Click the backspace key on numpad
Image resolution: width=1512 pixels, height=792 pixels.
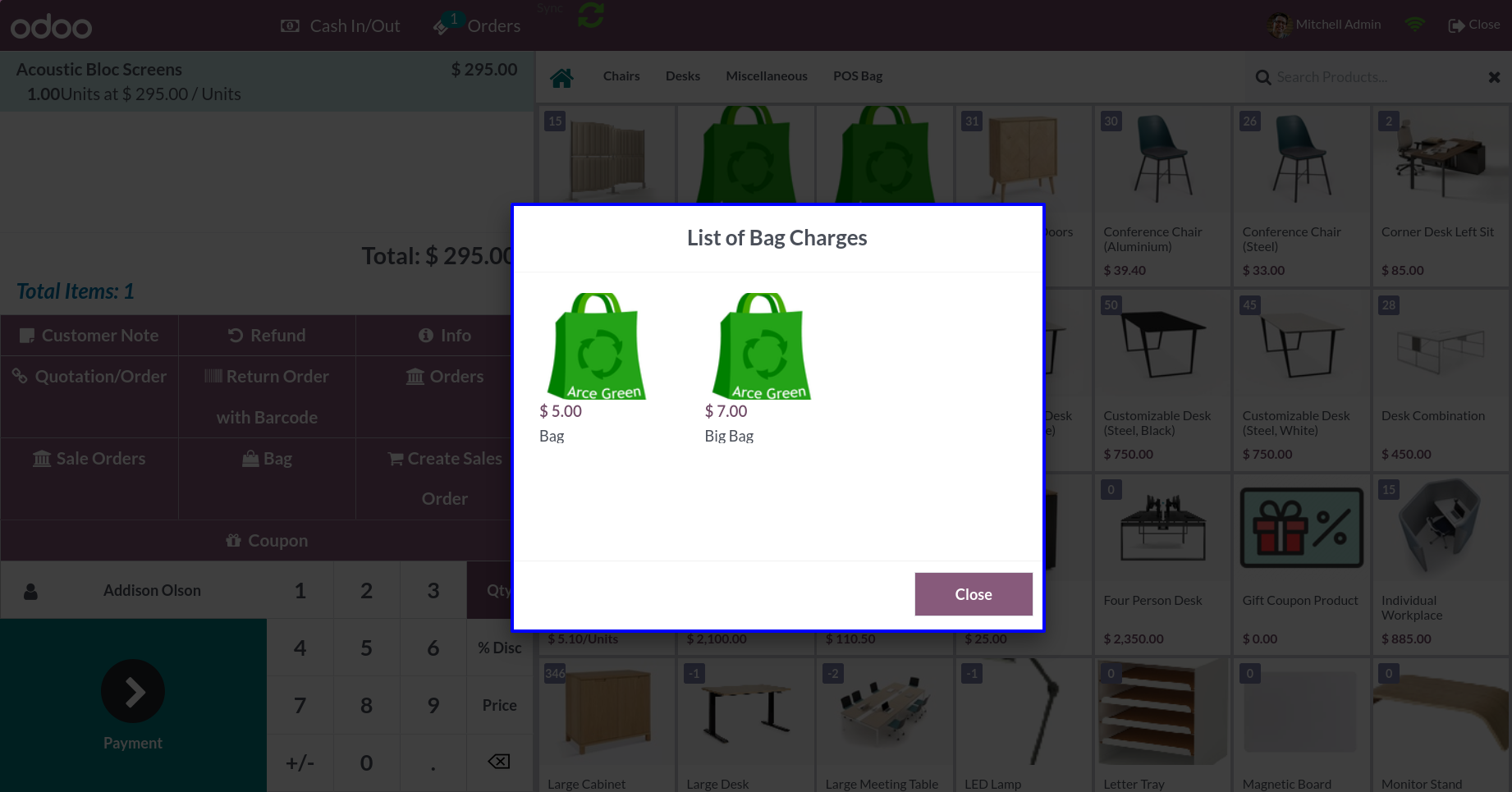click(x=499, y=762)
